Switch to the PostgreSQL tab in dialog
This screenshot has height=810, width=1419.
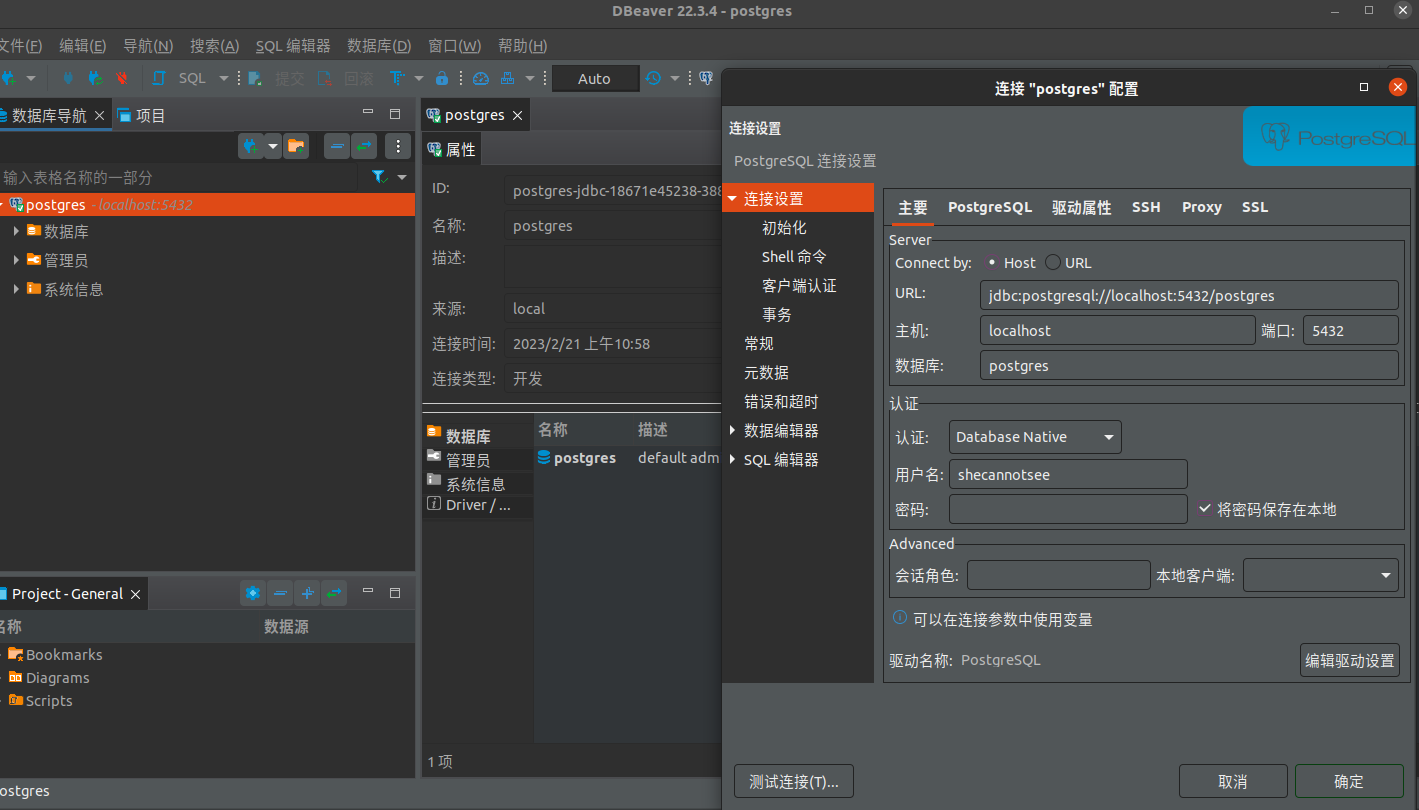coord(990,207)
